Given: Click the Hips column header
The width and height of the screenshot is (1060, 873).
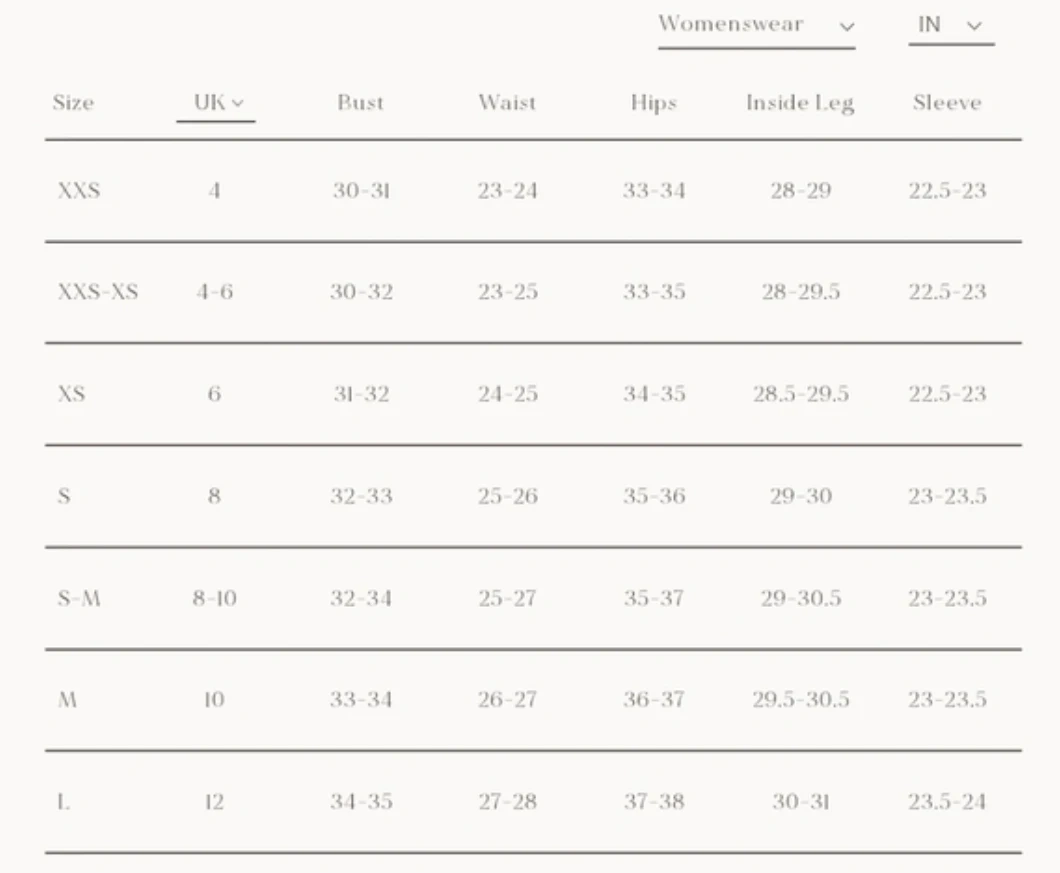Looking at the screenshot, I should tap(653, 103).
